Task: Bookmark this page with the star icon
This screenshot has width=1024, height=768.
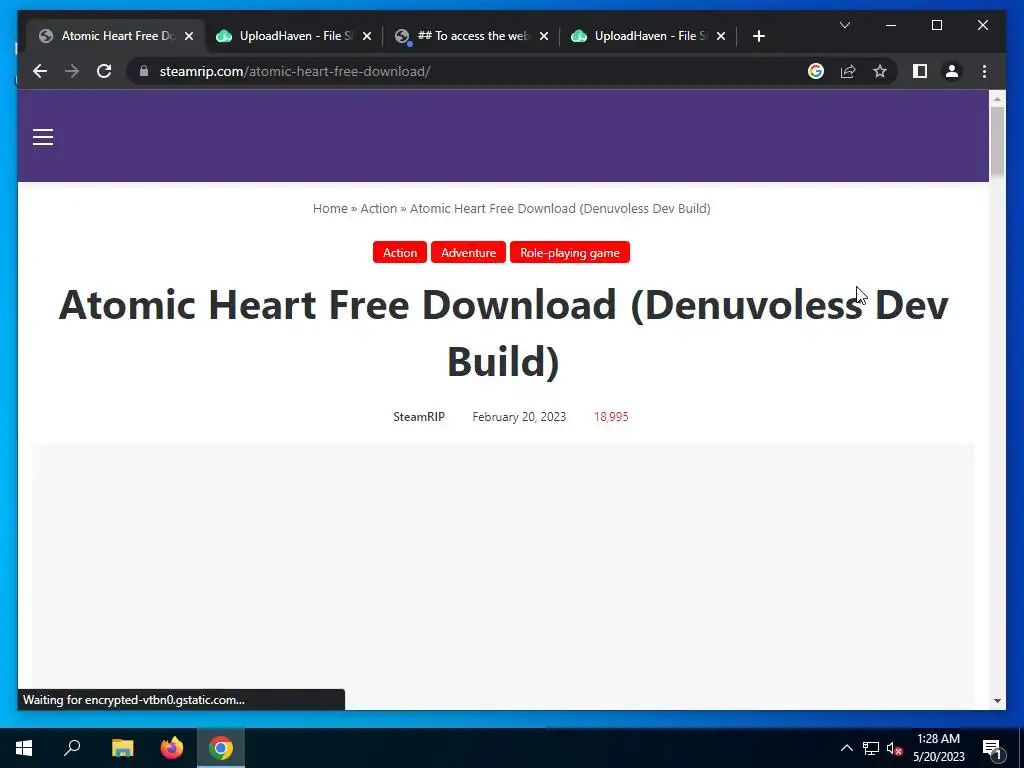Action: click(x=880, y=71)
